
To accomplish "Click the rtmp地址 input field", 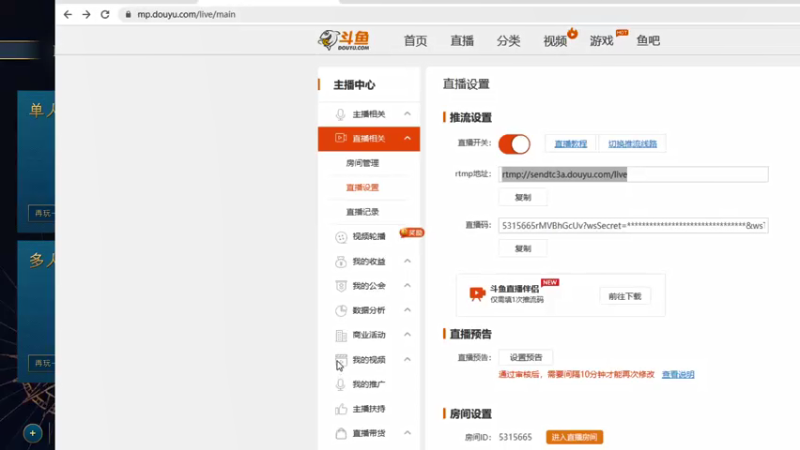I will (633, 174).
